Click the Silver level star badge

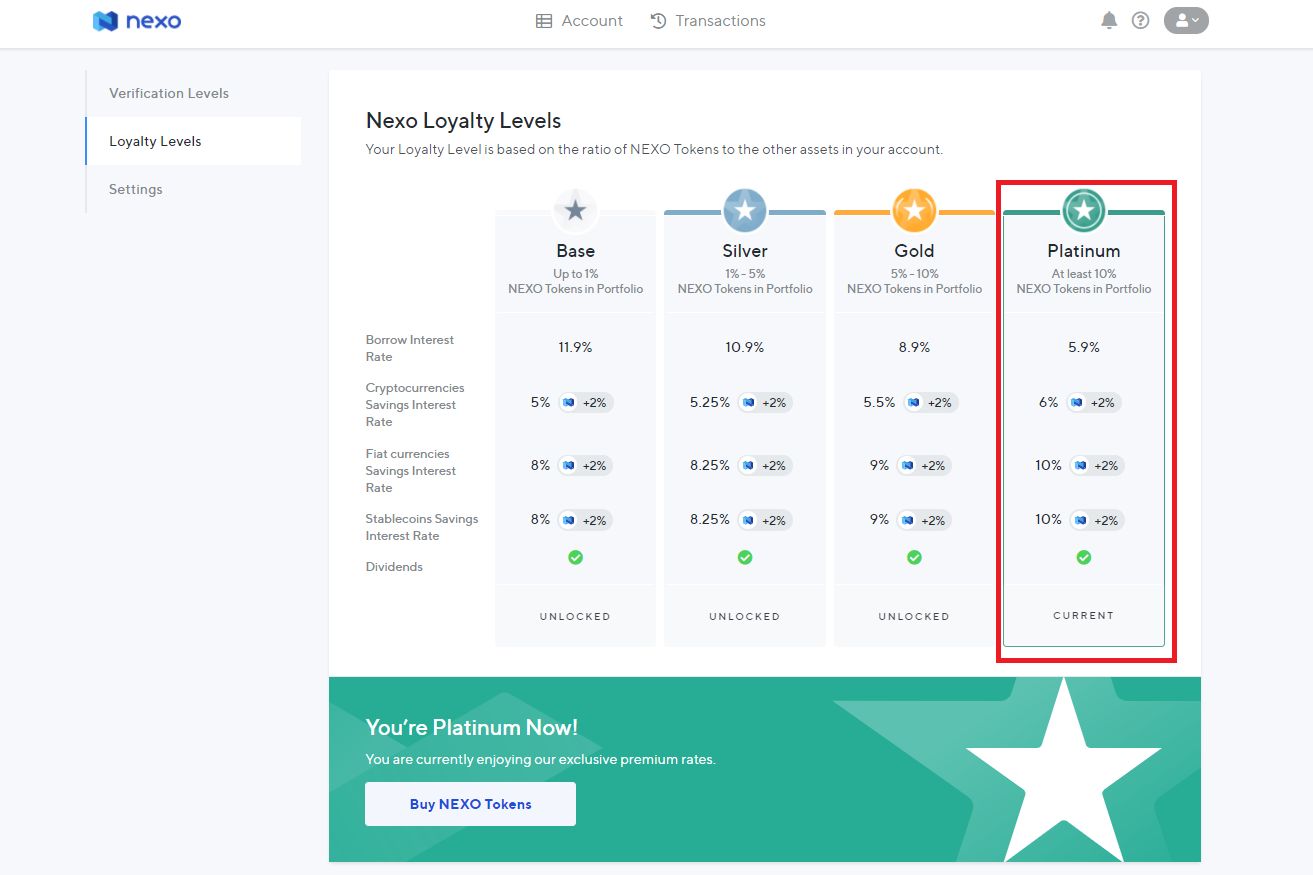[x=745, y=211]
